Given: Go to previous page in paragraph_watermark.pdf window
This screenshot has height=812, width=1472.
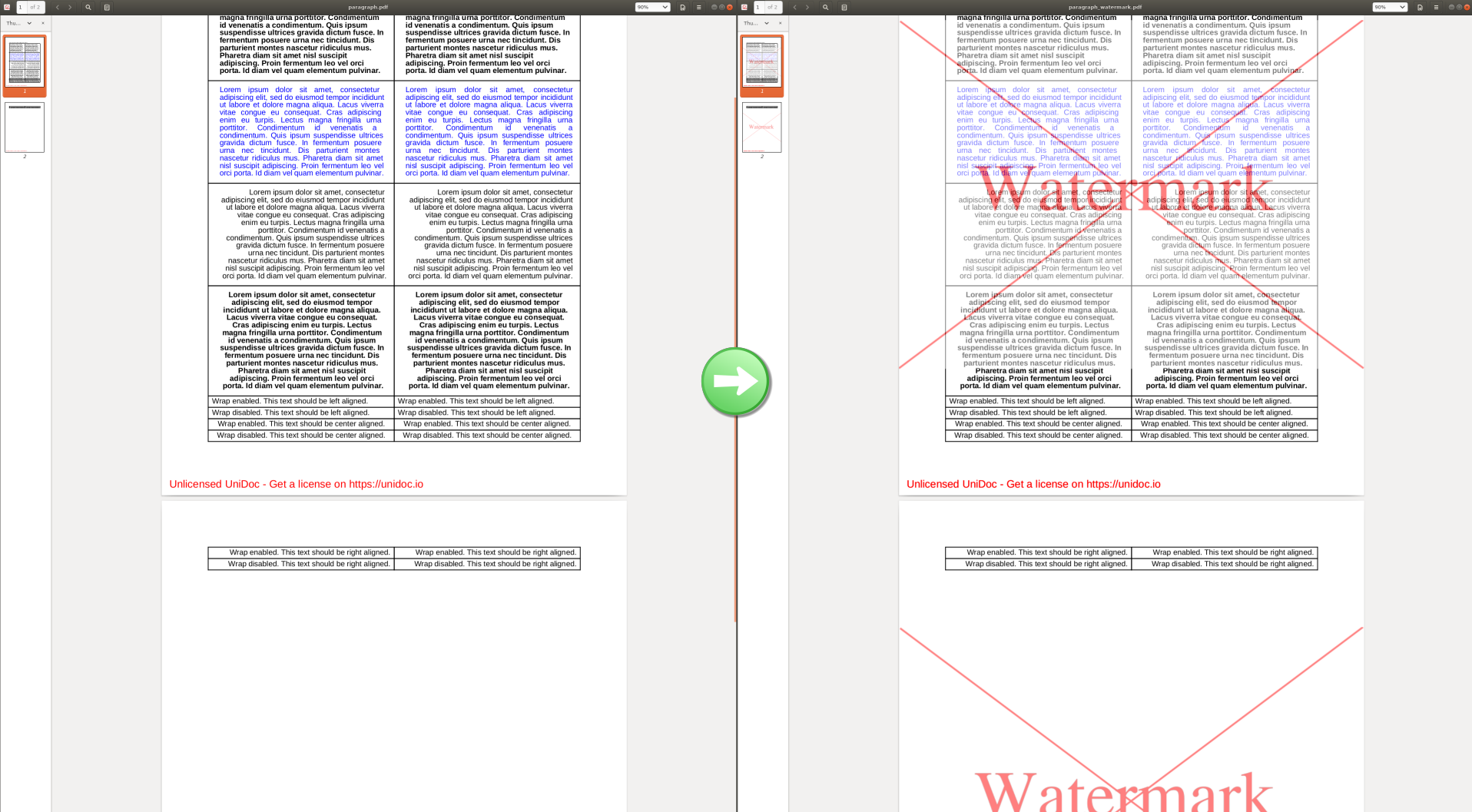Looking at the screenshot, I should [x=795, y=7].
